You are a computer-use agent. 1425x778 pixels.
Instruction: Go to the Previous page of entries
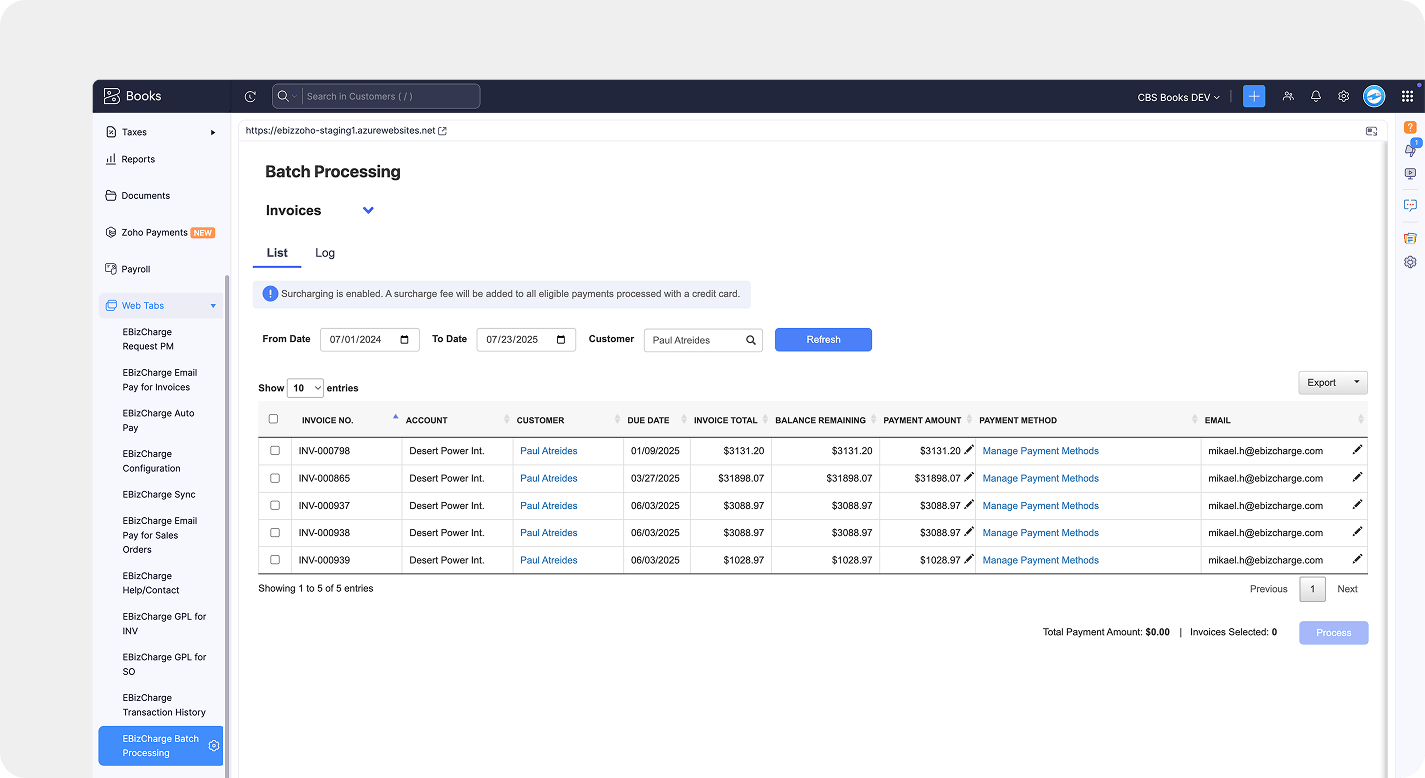pyautogui.click(x=1268, y=589)
